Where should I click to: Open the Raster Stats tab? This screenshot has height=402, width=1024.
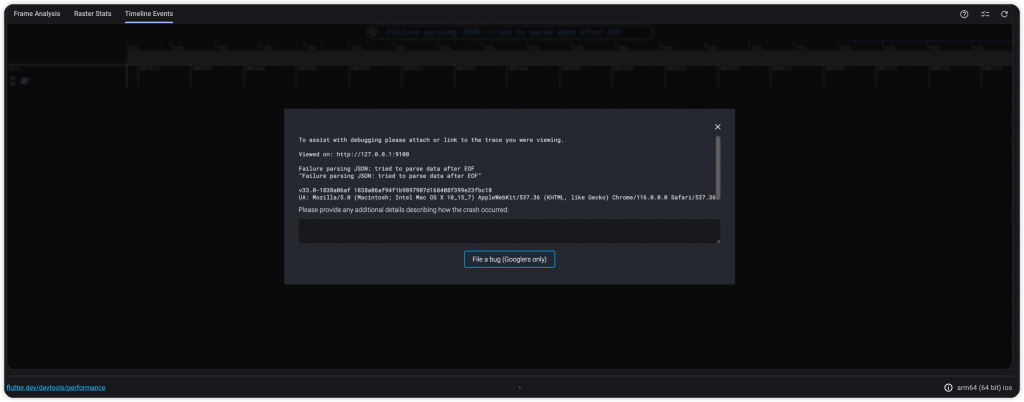pos(92,14)
